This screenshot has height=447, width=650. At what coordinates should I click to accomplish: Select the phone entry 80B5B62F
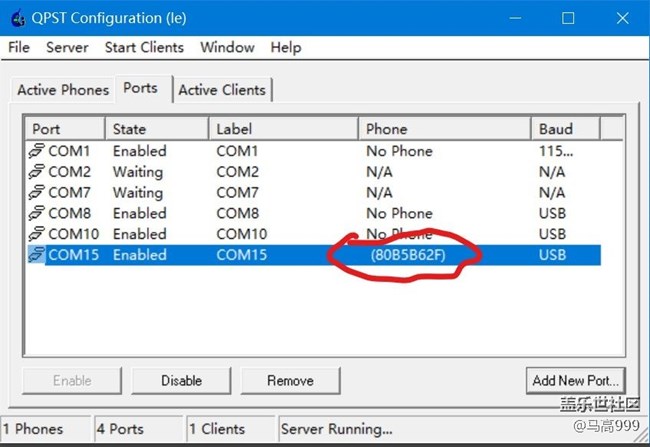(410, 255)
